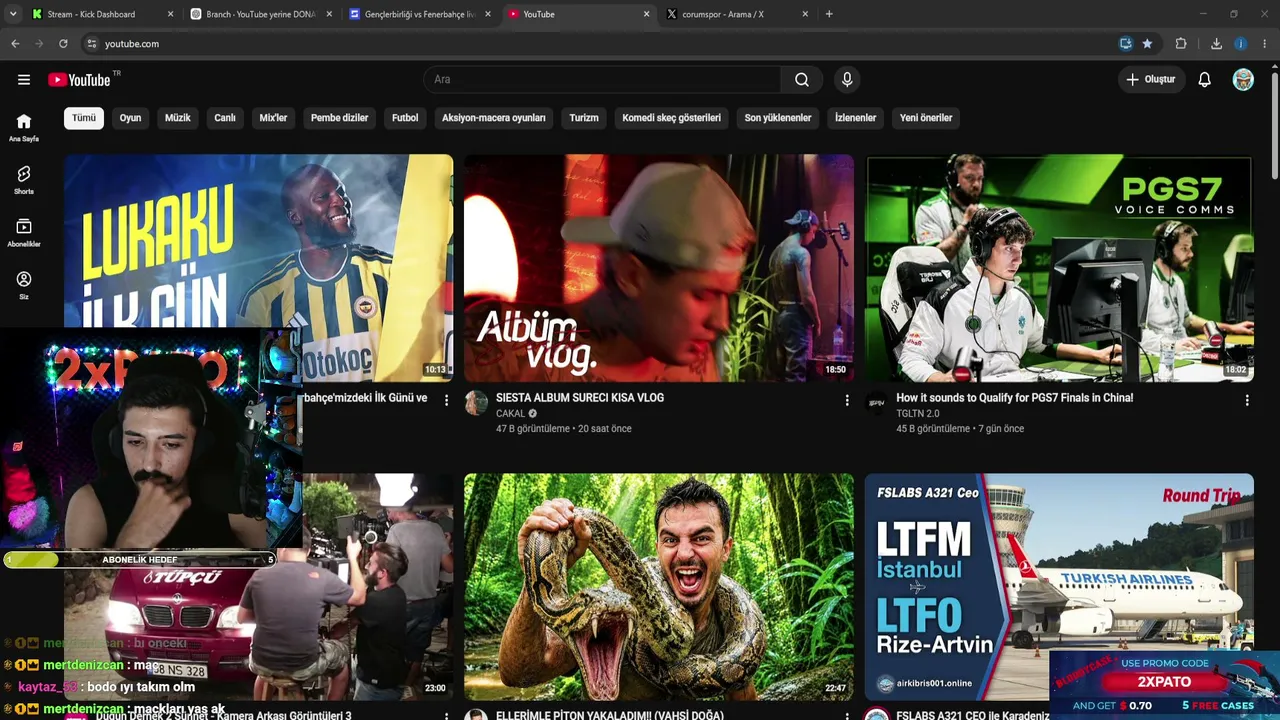
Task: Click the Ara search field
Action: (603, 80)
